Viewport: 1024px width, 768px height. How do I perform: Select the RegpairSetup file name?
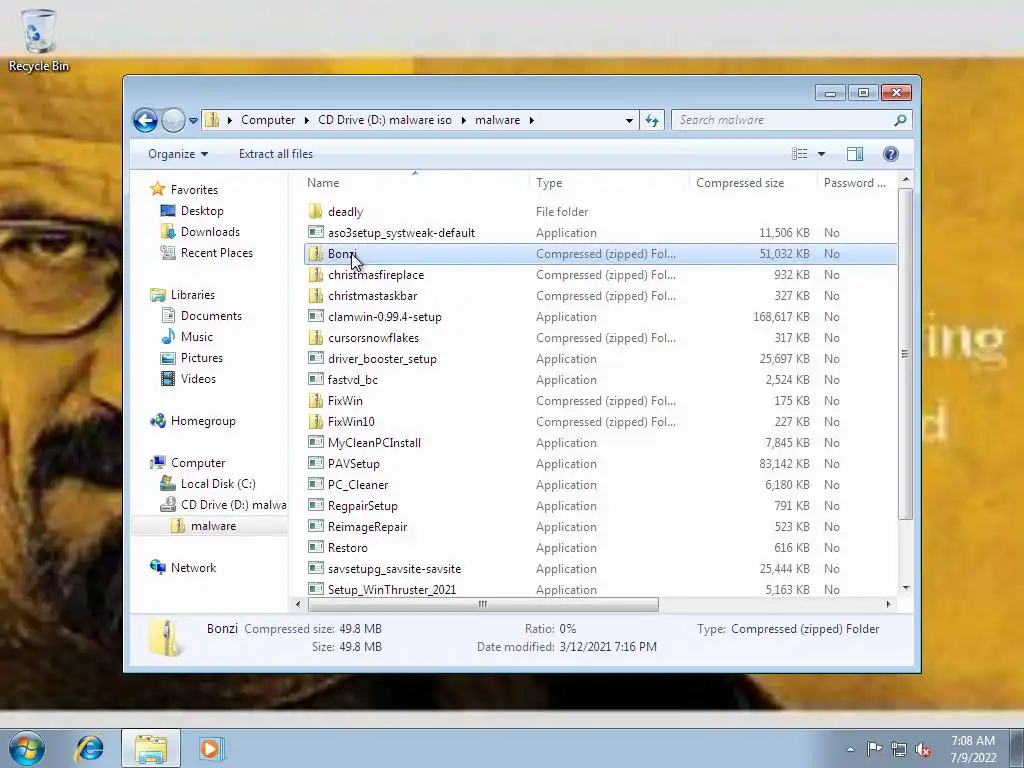pos(362,505)
